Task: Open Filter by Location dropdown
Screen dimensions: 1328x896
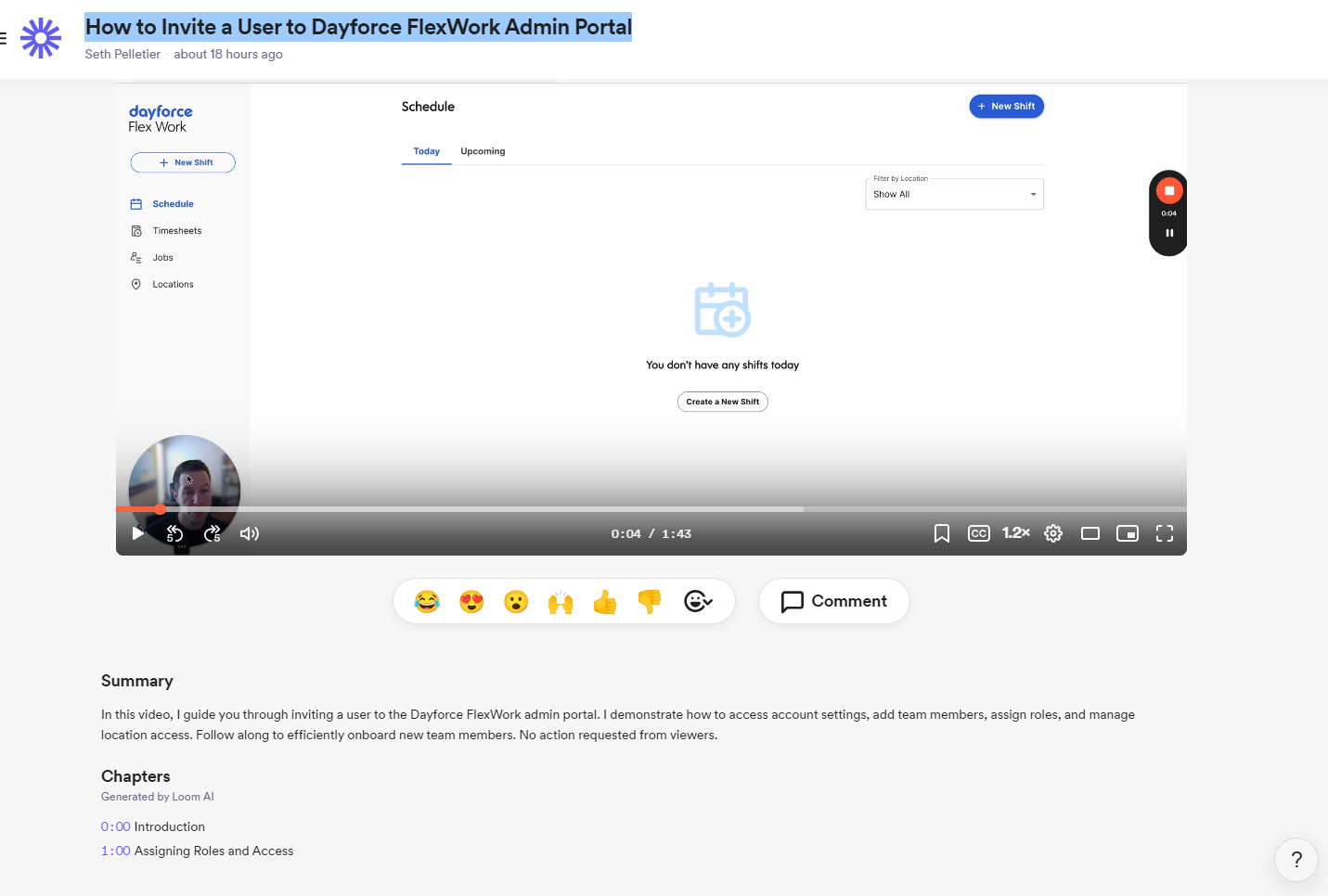Action: click(954, 194)
